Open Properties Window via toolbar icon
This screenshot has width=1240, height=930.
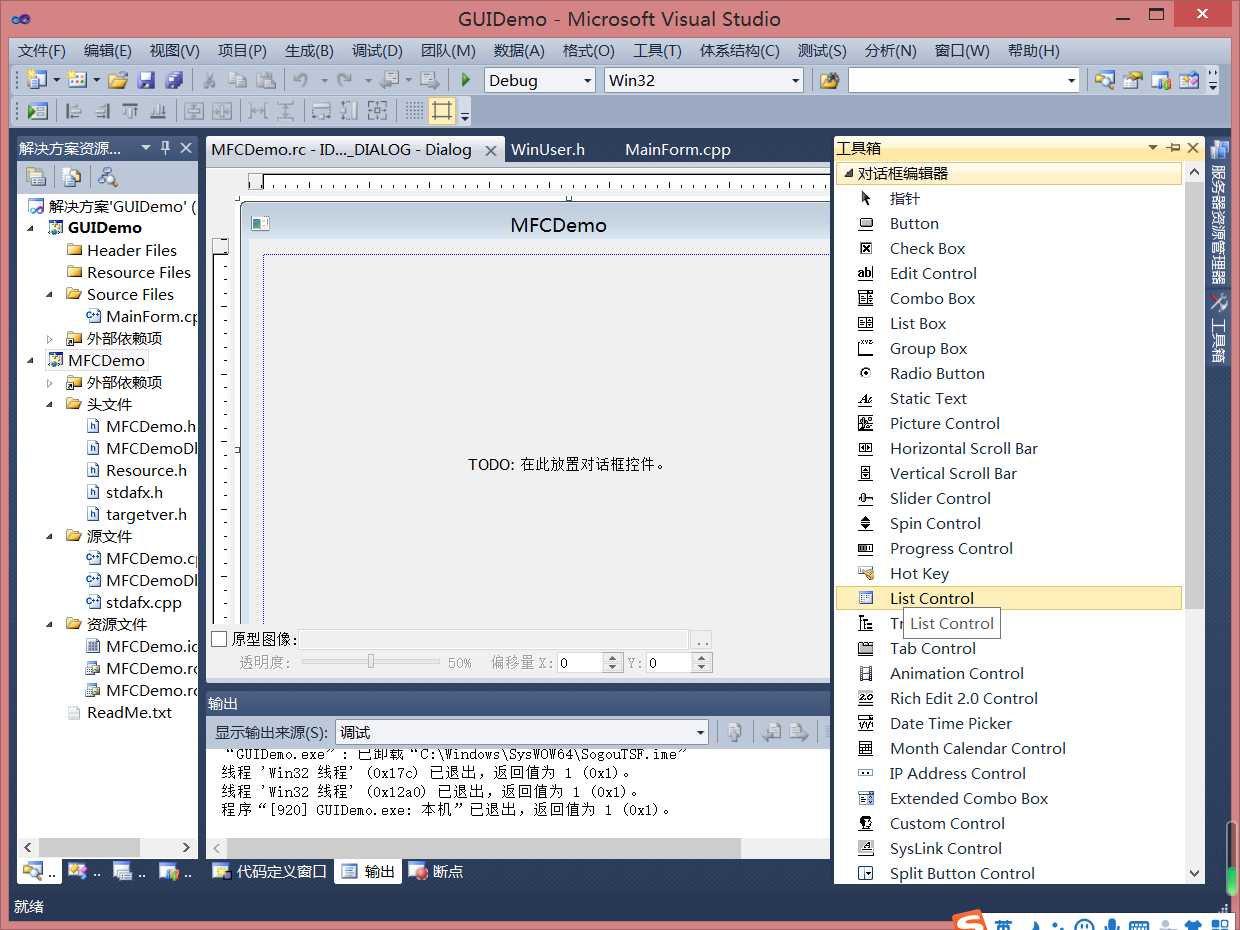pos(1132,80)
